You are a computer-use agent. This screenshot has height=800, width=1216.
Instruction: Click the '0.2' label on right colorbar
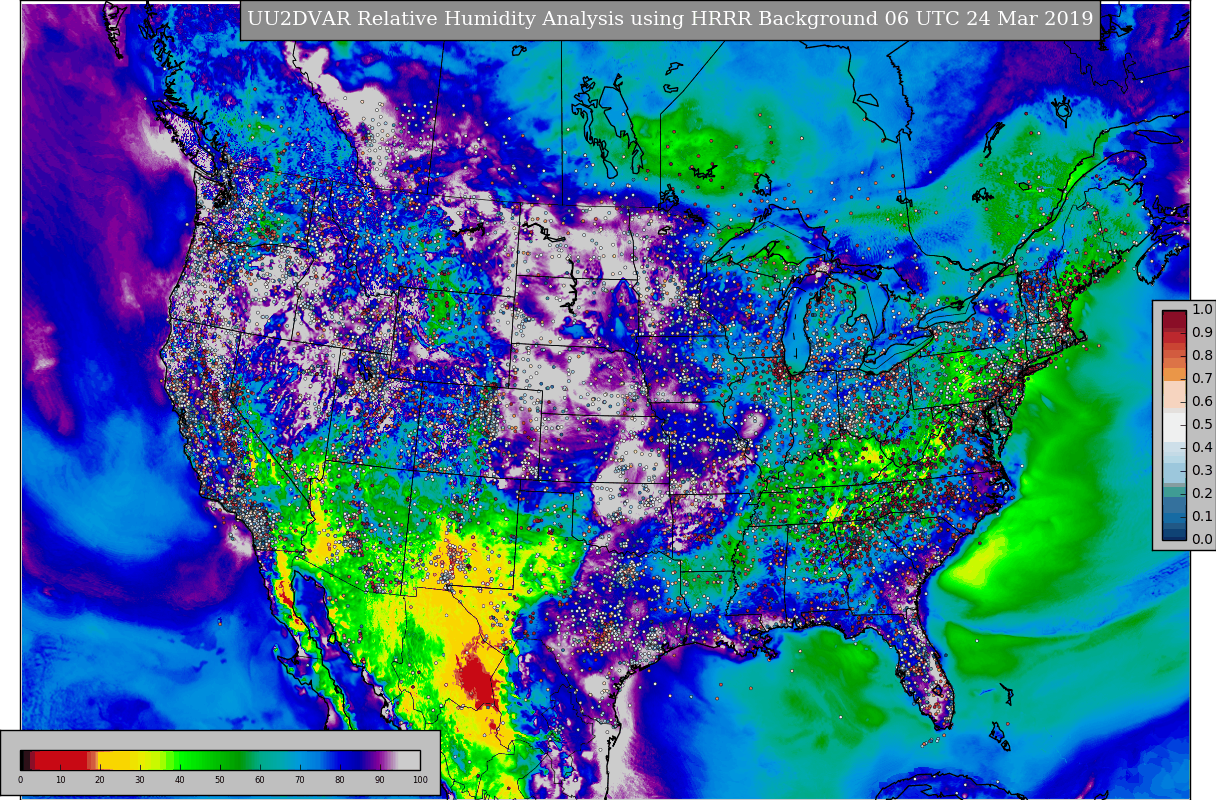pyautogui.click(x=1202, y=494)
